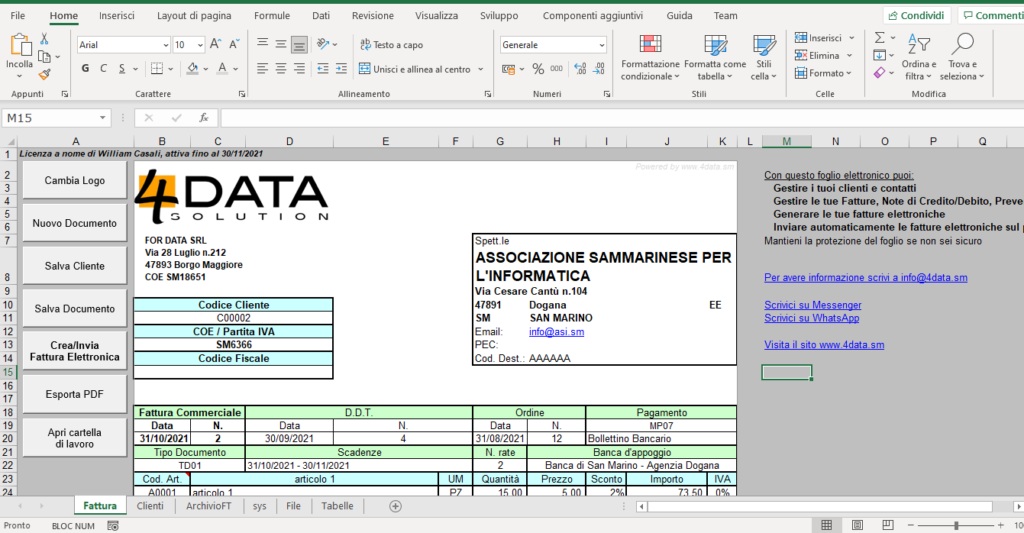Open the Arial font name dropdown
Screen dimensions: 1024x533
point(166,44)
